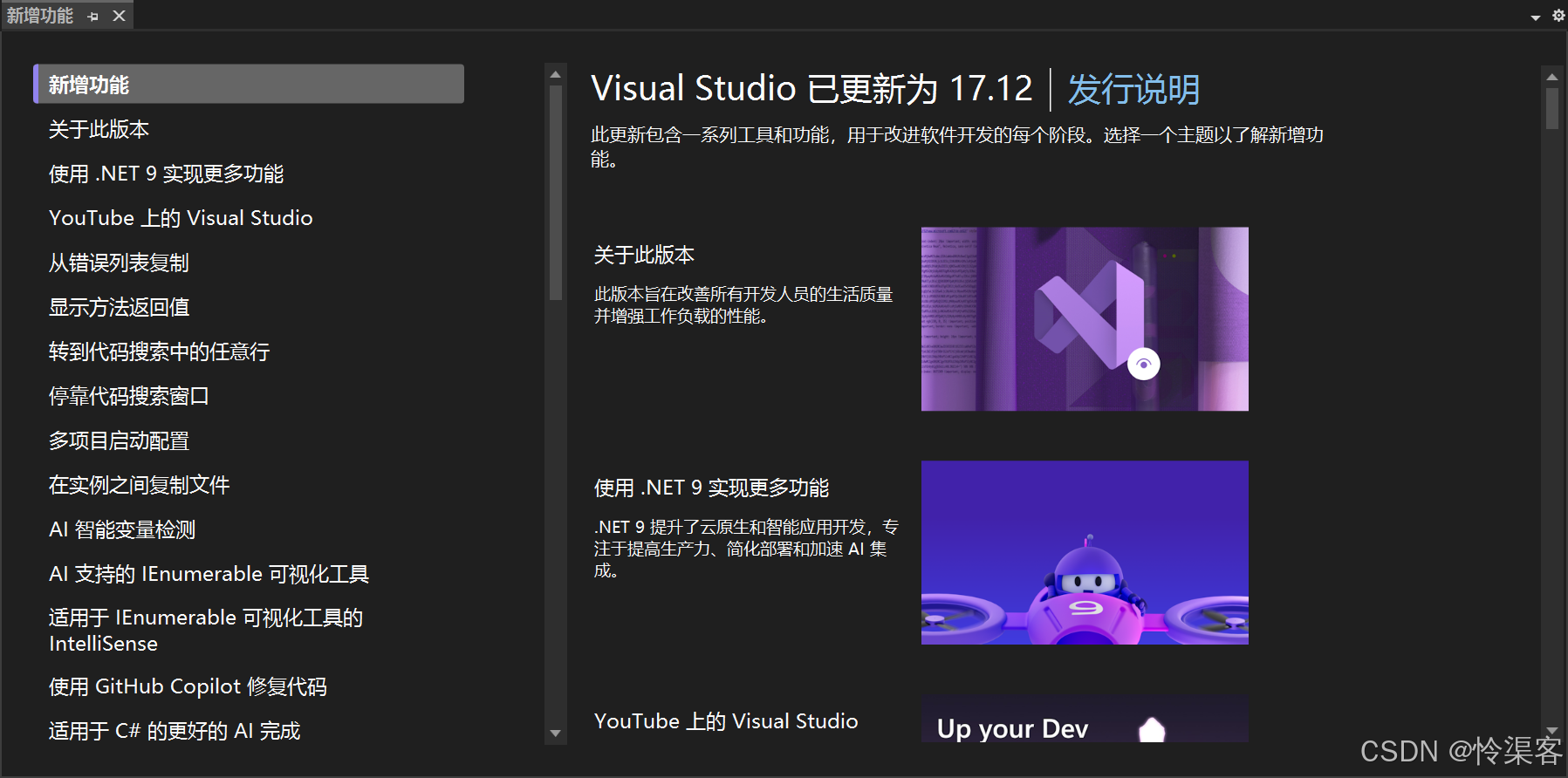
Task: Click the content pane scrollbar up arrow
Action: pos(1552,77)
